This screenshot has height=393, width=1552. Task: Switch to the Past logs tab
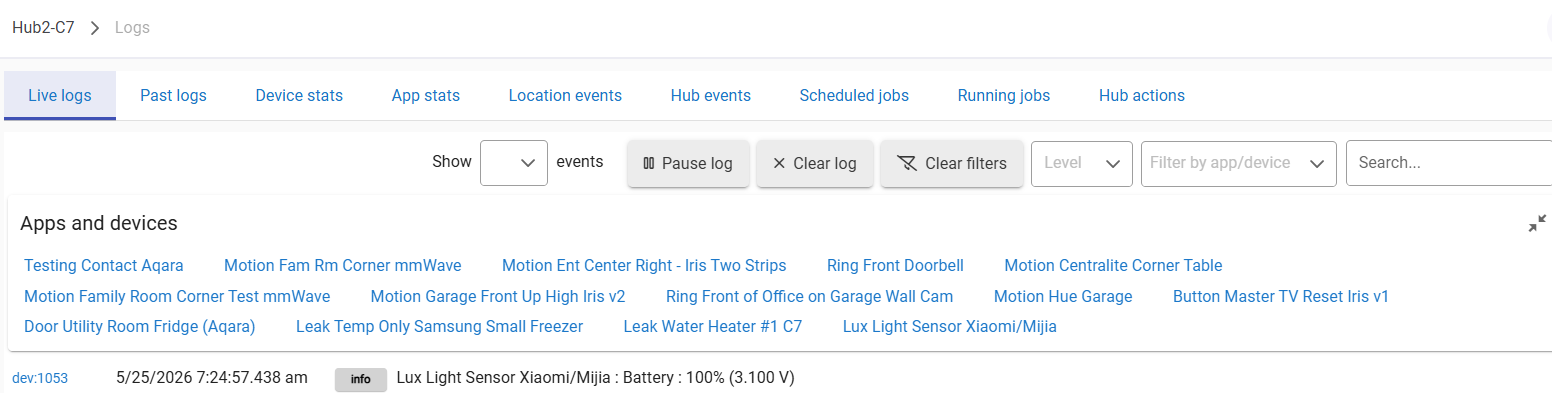(x=173, y=96)
